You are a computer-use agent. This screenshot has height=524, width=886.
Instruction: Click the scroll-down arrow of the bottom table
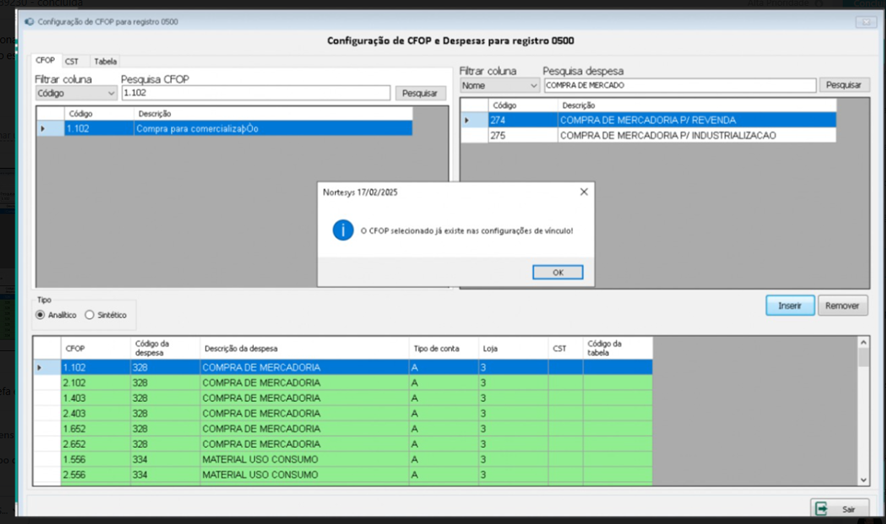point(864,480)
